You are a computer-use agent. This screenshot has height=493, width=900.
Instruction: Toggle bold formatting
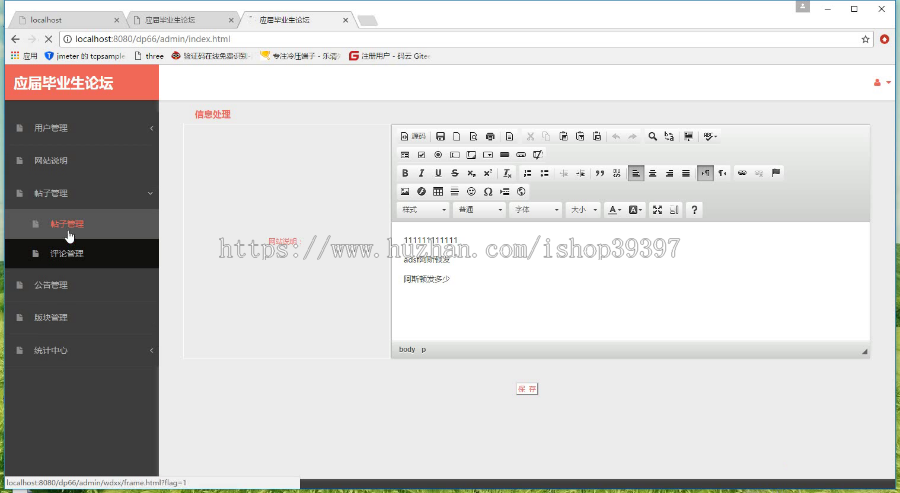pos(405,173)
